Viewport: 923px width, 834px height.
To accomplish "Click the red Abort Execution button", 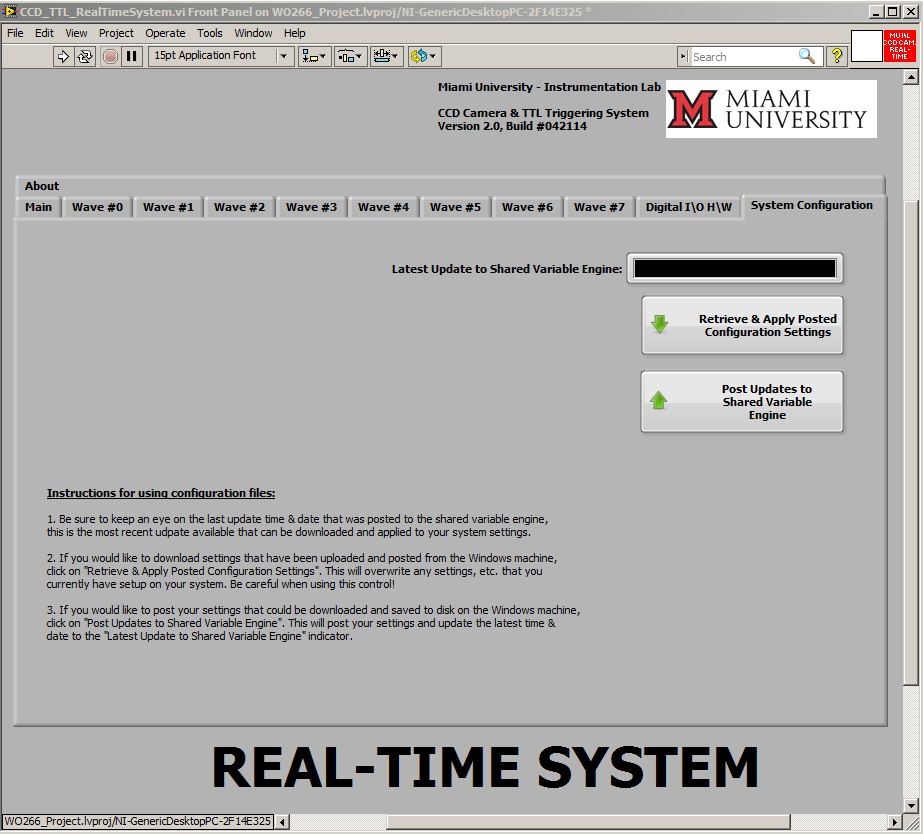I will (x=110, y=57).
